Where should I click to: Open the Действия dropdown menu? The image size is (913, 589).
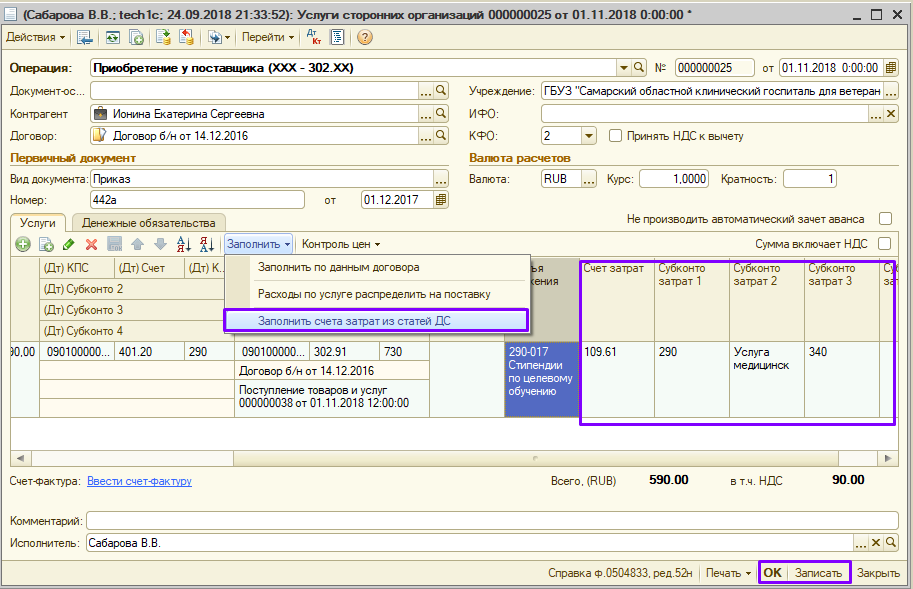[x=36, y=37]
